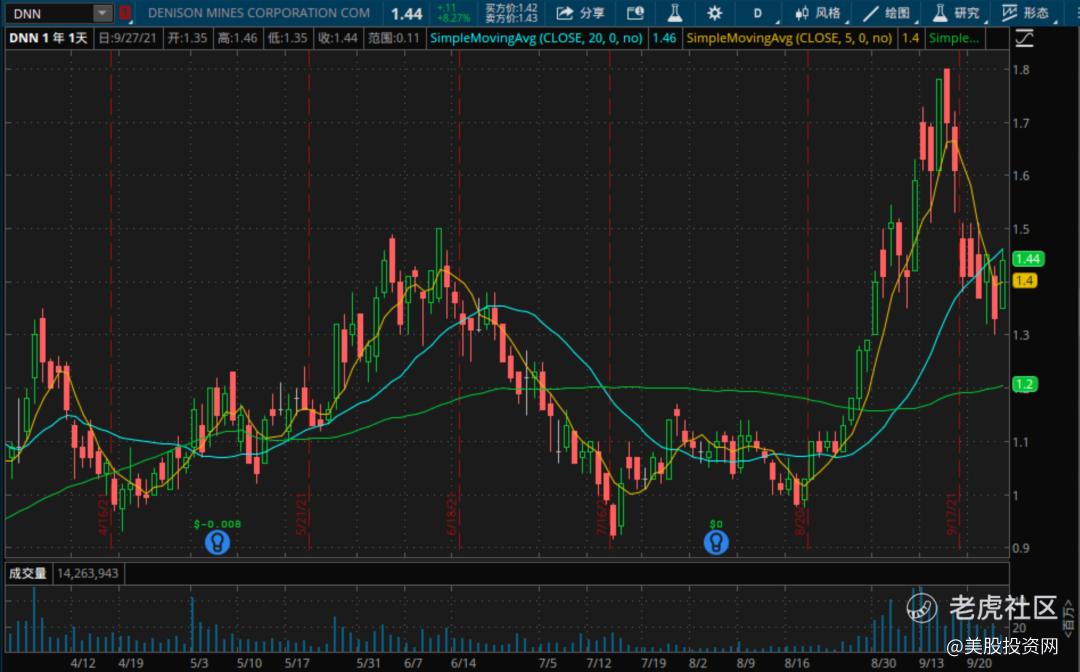
Task: Open chart settings gear icon
Action: 714,13
